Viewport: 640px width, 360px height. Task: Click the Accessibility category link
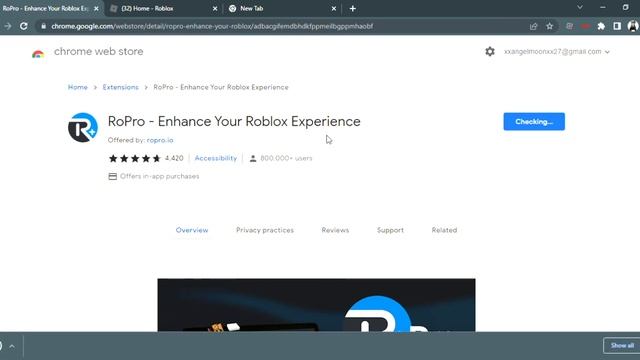coord(216,158)
